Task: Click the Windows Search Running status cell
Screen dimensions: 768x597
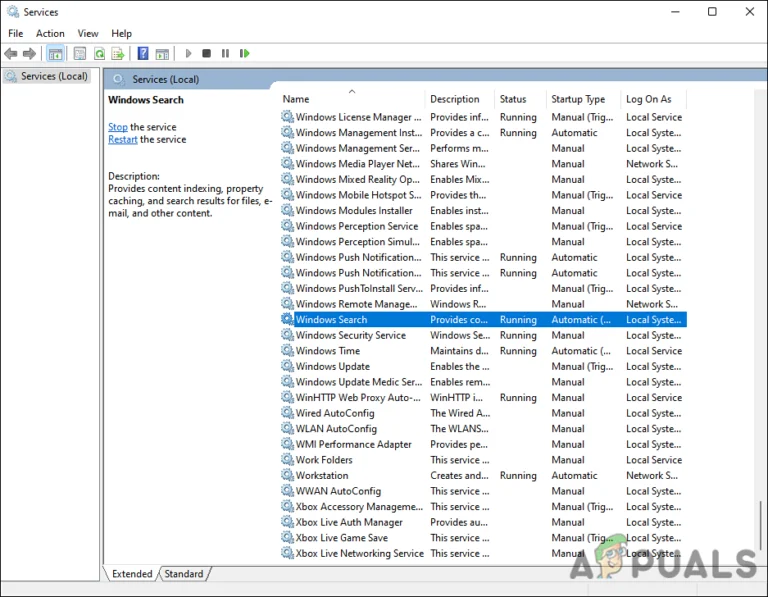Action: click(x=518, y=319)
